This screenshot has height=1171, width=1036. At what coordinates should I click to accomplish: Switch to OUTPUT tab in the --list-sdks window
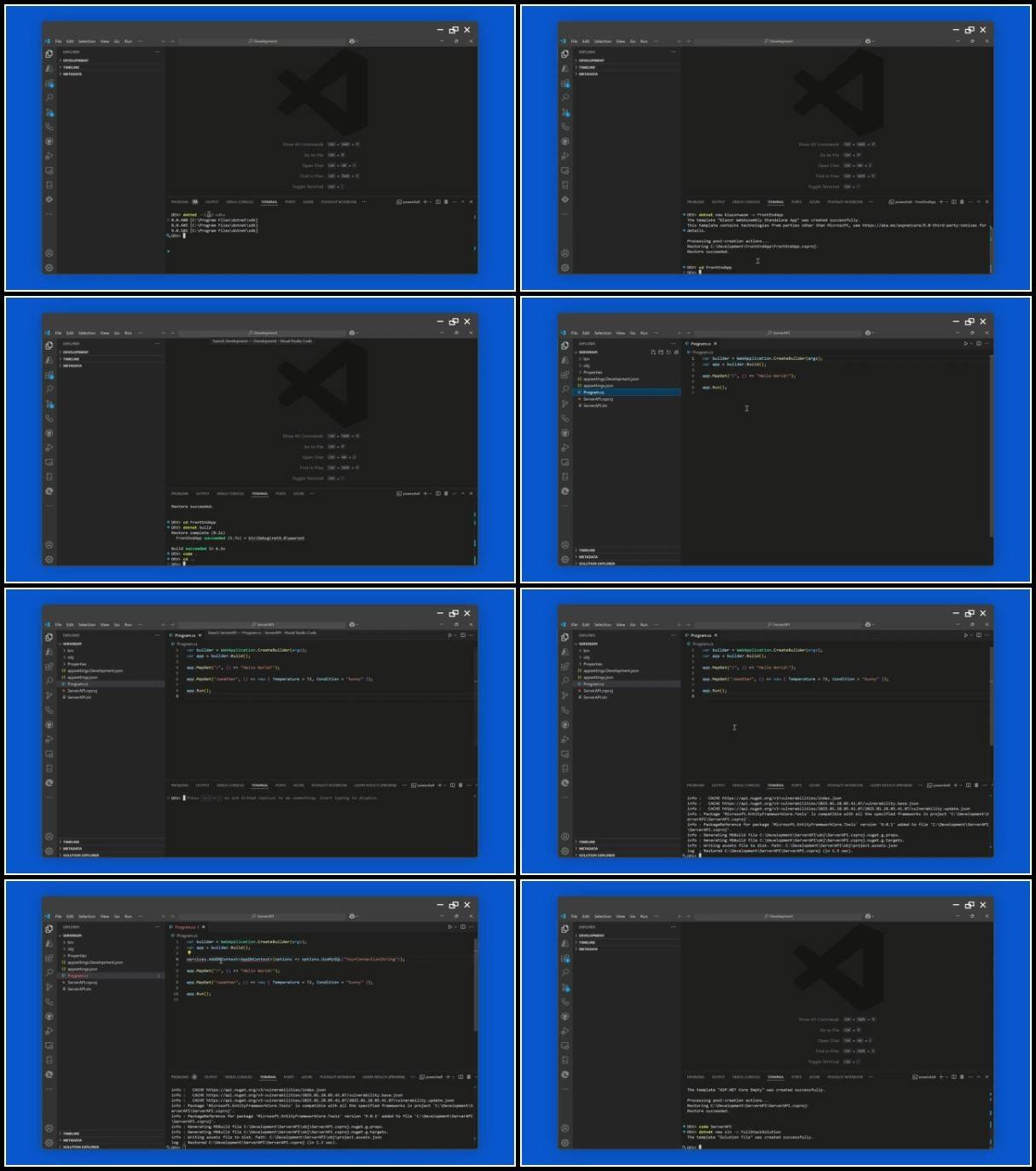tap(211, 202)
